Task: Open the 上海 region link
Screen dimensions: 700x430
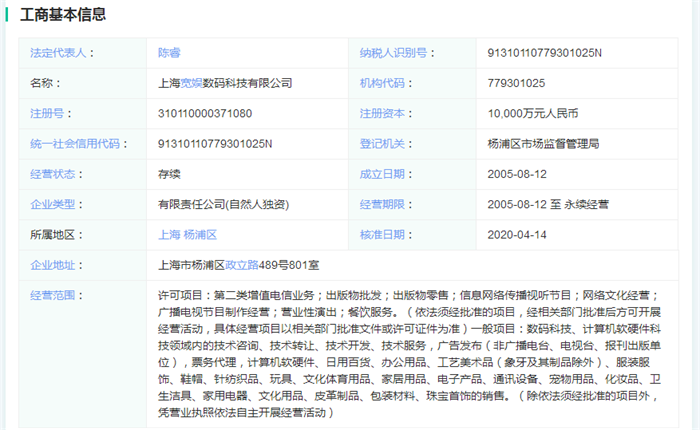Action: [169, 235]
